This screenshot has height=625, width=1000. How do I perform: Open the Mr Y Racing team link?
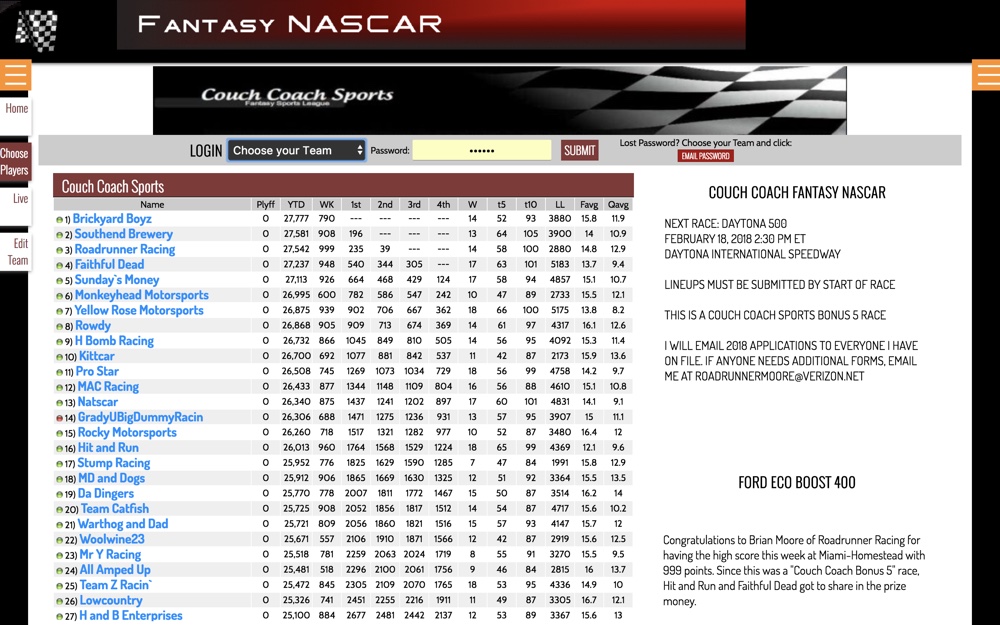click(110, 555)
